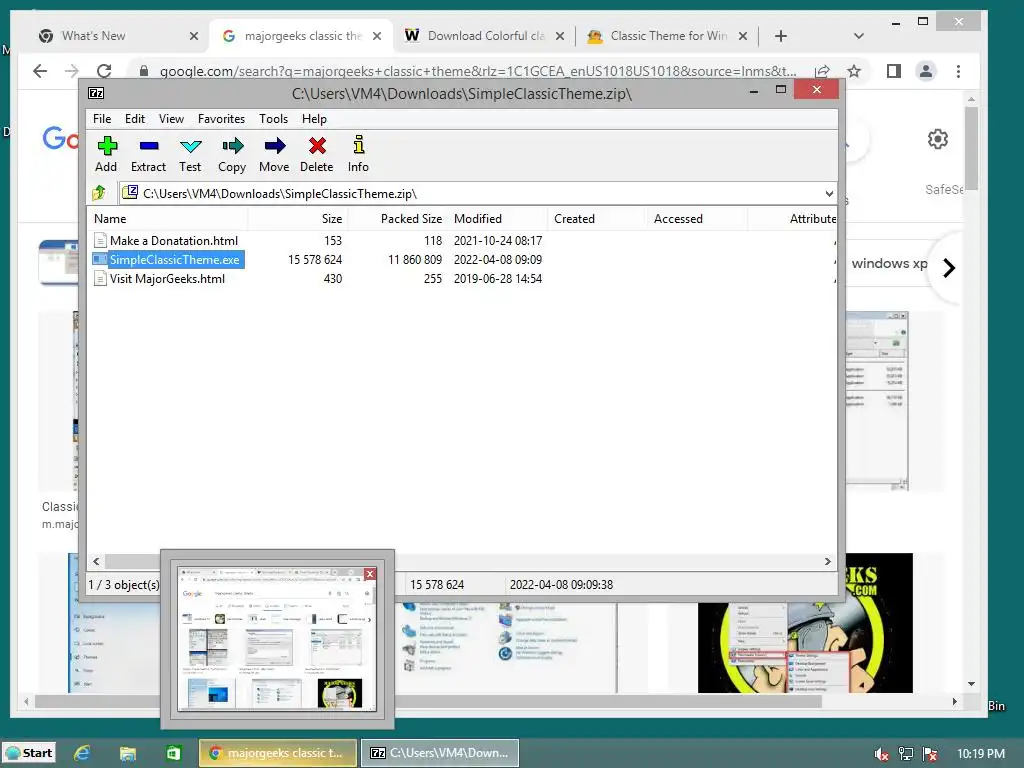Switch to Classic Theme for Win tab
Screen dimensions: 1024x768
click(x=667, y=36)
